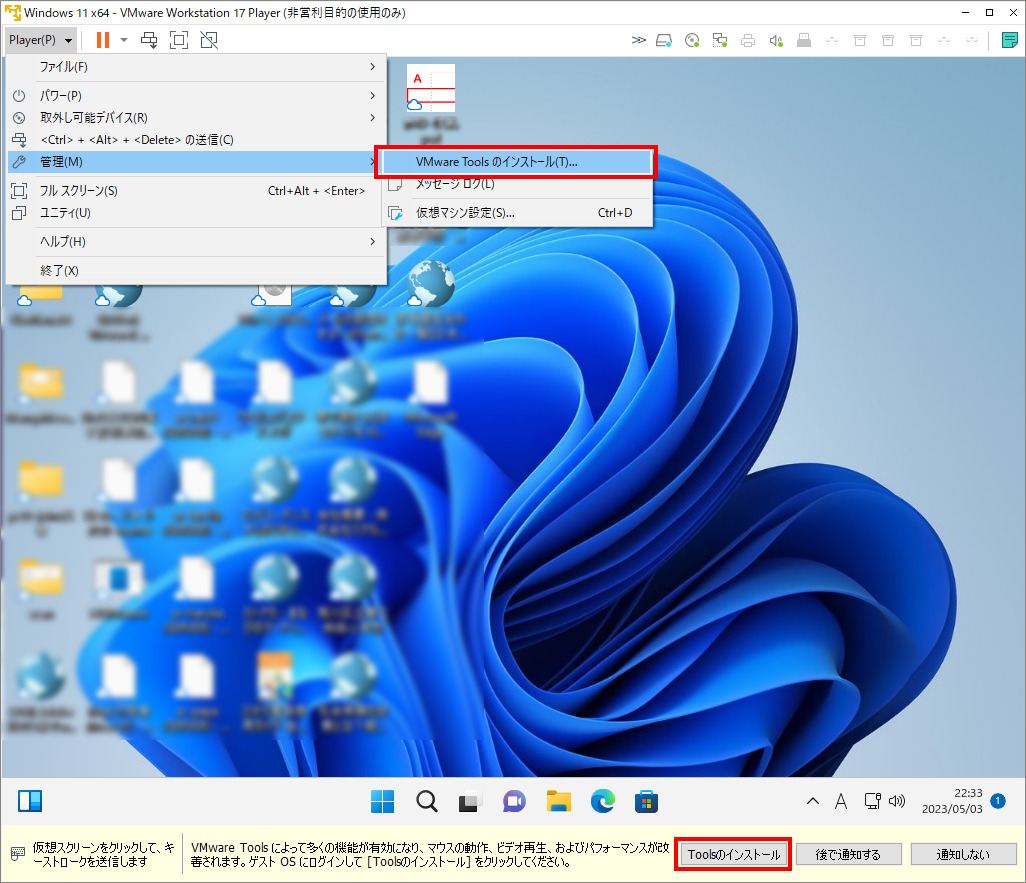Click the Unity mode toolbar icon

pos(208,40)
